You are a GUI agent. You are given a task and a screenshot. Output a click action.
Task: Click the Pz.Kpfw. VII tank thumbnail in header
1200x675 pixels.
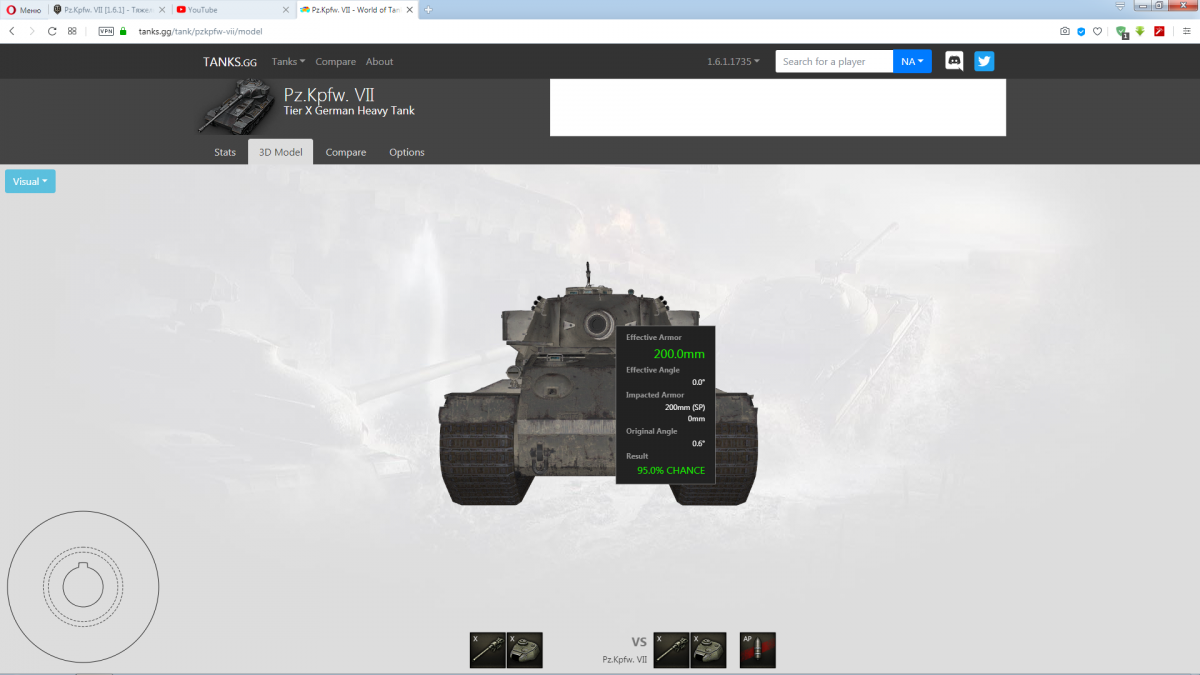pos(237,107)
